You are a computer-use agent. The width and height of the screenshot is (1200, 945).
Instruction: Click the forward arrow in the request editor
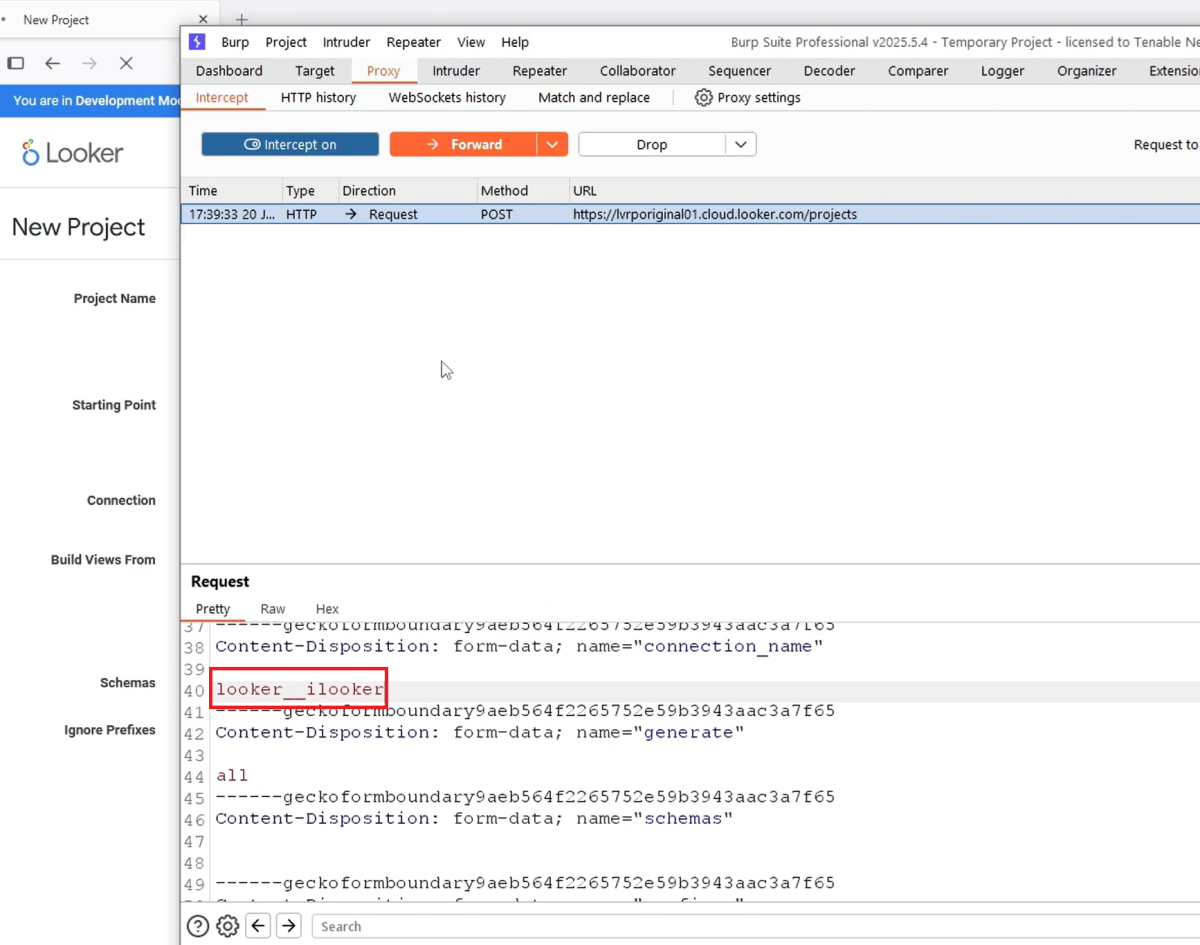click(288, 926)
